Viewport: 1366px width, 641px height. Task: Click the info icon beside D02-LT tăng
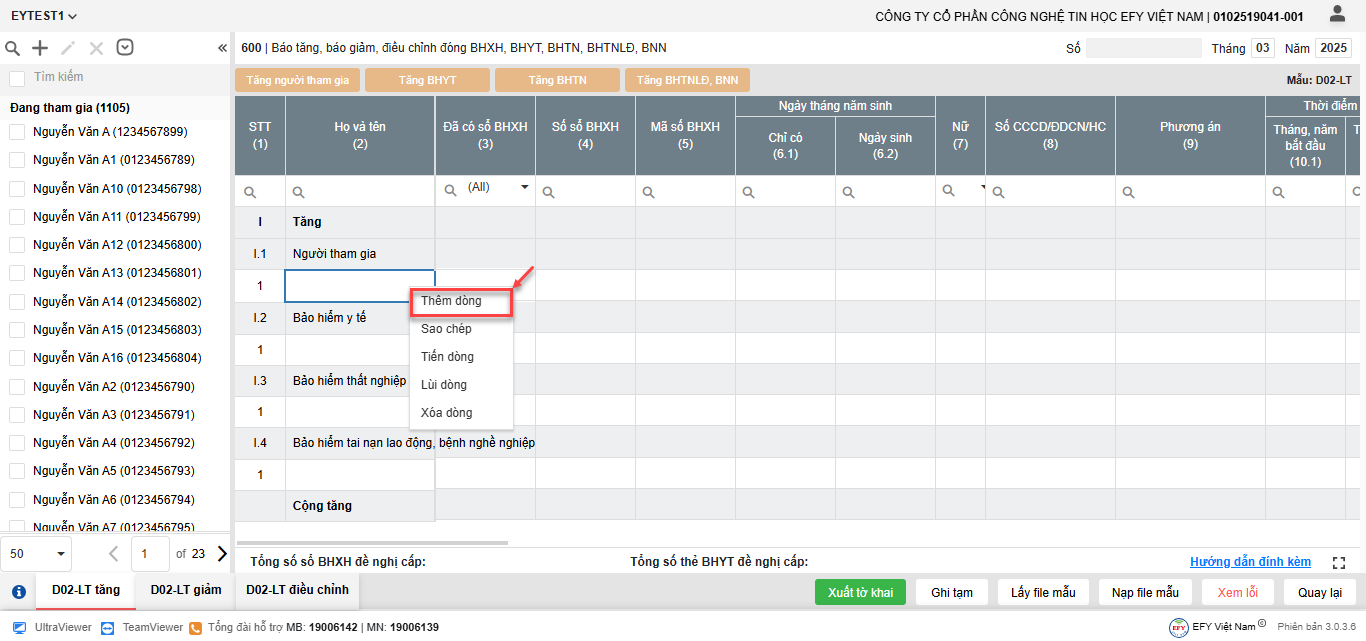(18, 591)
